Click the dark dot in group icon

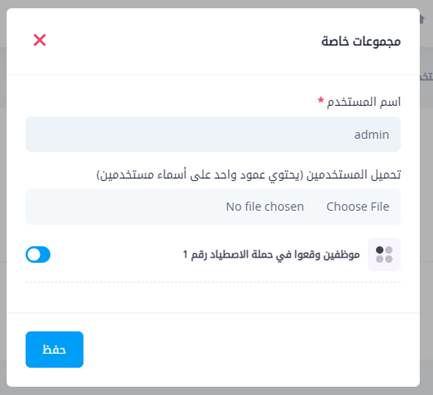(380, 250)
